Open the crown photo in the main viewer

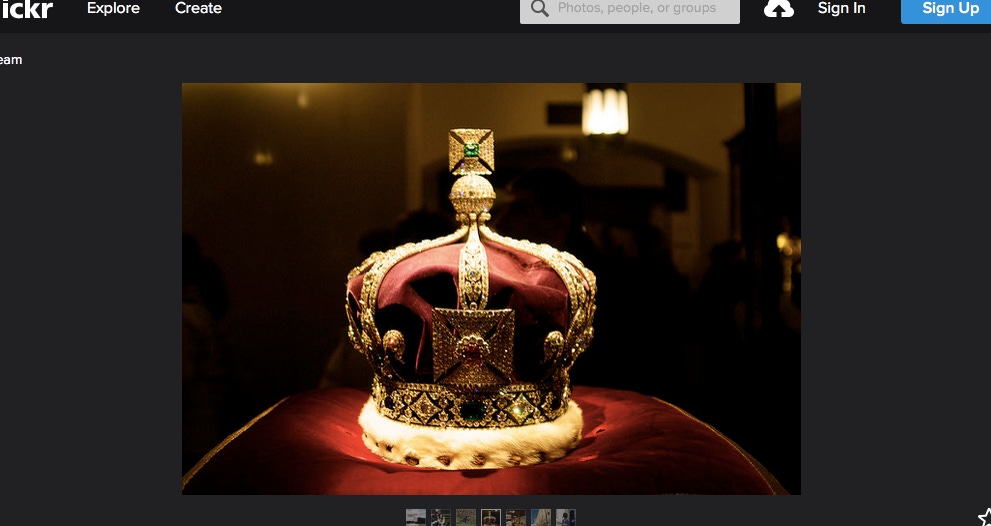[x=491, y=288]
